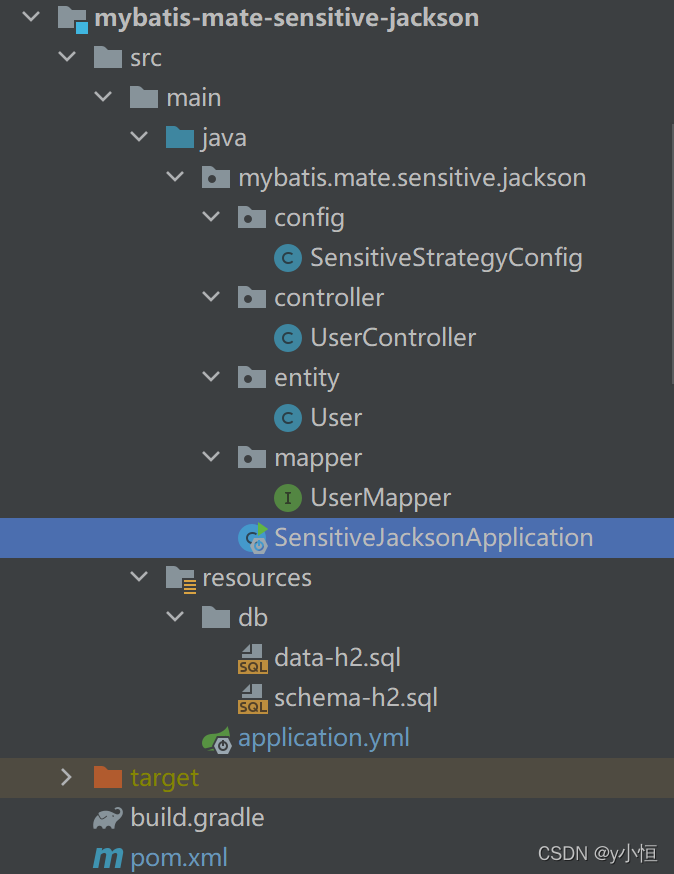This screenshot has height=874, width=674.
Task: Click the UserMapper interface icon
Action: (x=288, y=498)
